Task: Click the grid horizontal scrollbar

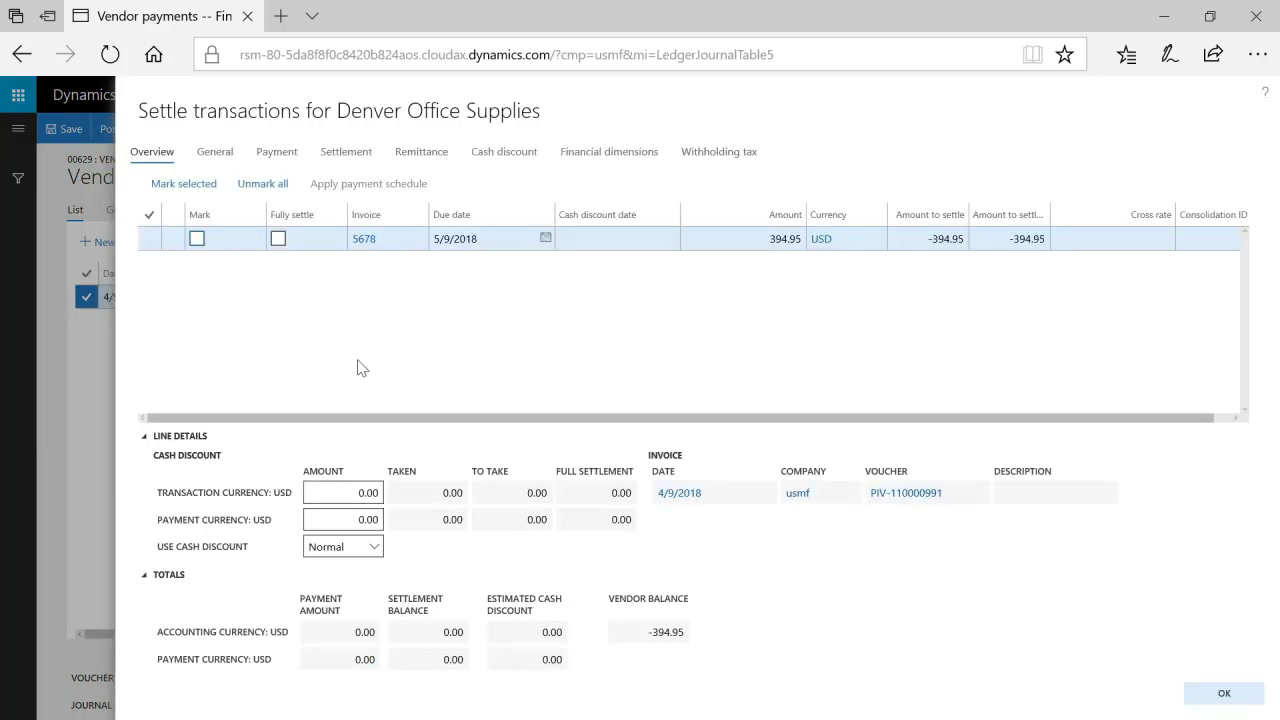Action: (x=680, y=418)
